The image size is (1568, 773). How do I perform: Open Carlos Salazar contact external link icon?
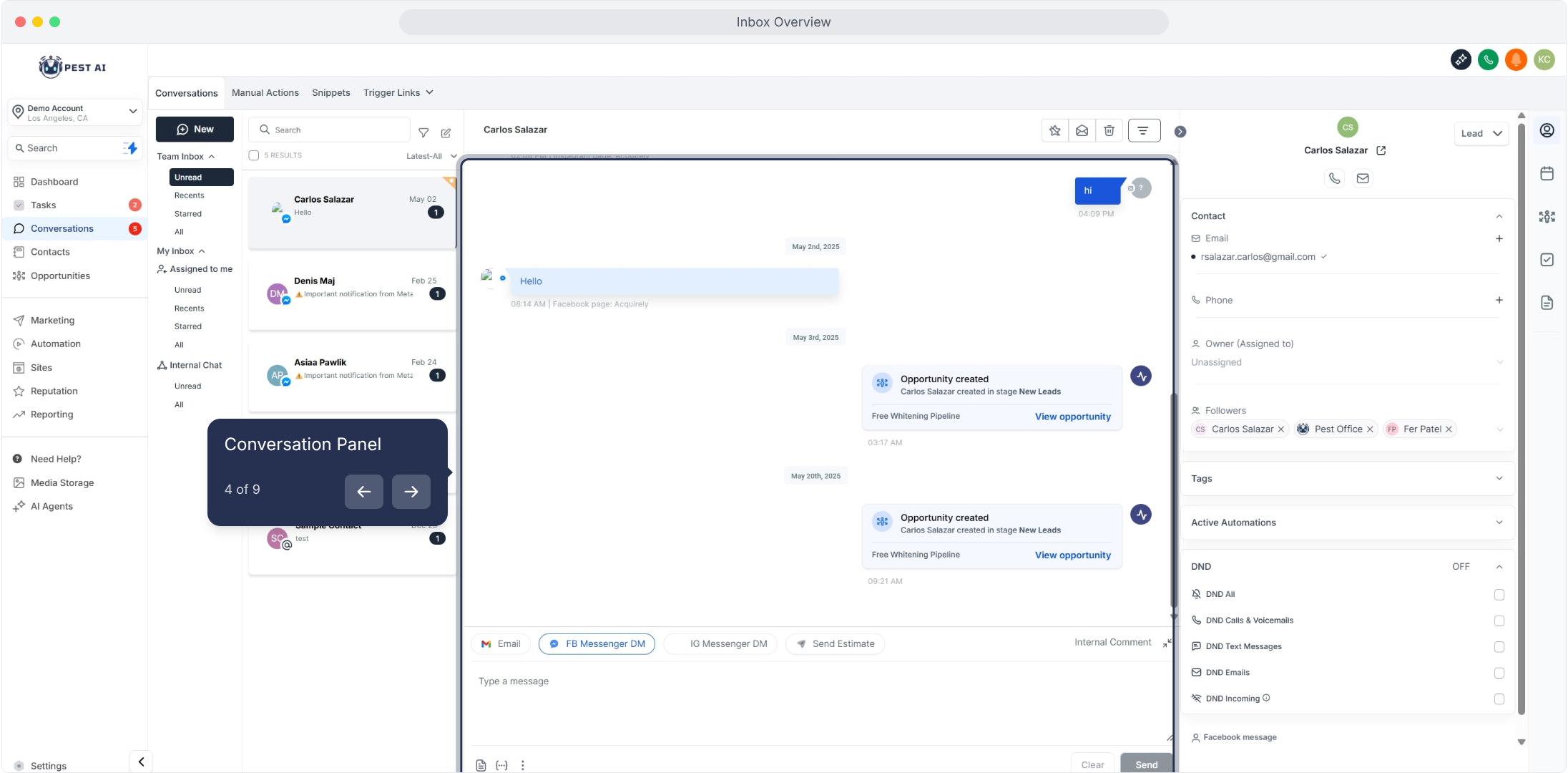(x=1381, y=150)
